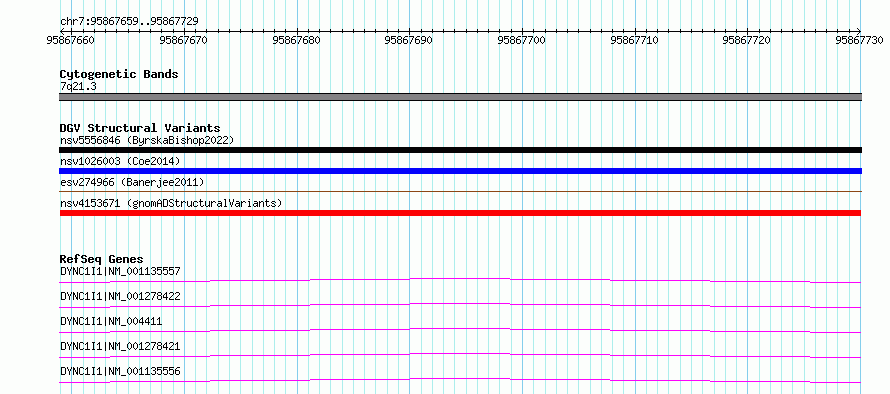Select the magenta NM_001278422 transcript line
This screenshot has height=394, width=890.
tap(460, 305)
